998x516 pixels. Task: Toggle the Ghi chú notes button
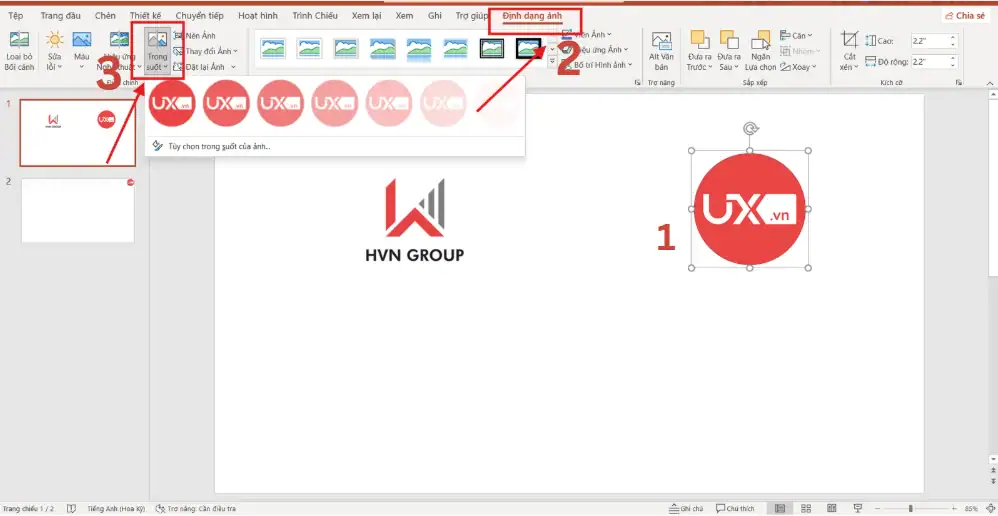pos(686,508)
